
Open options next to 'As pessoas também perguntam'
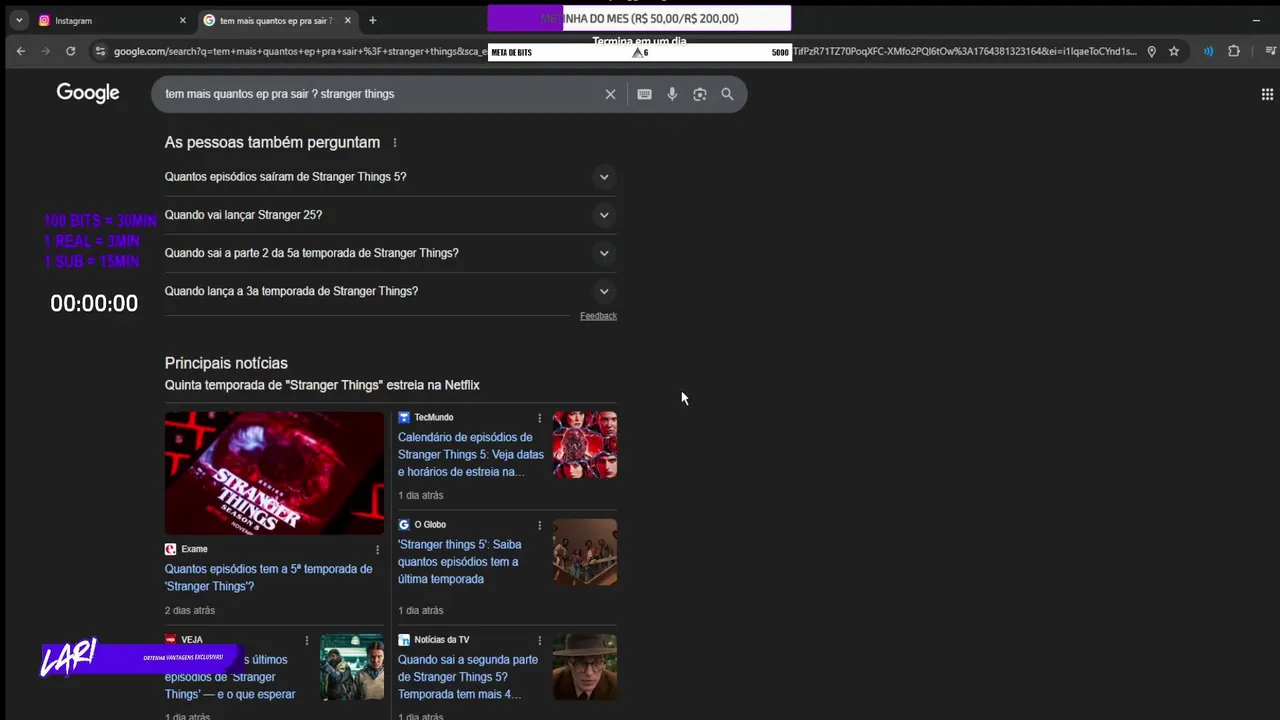(395, 143)
